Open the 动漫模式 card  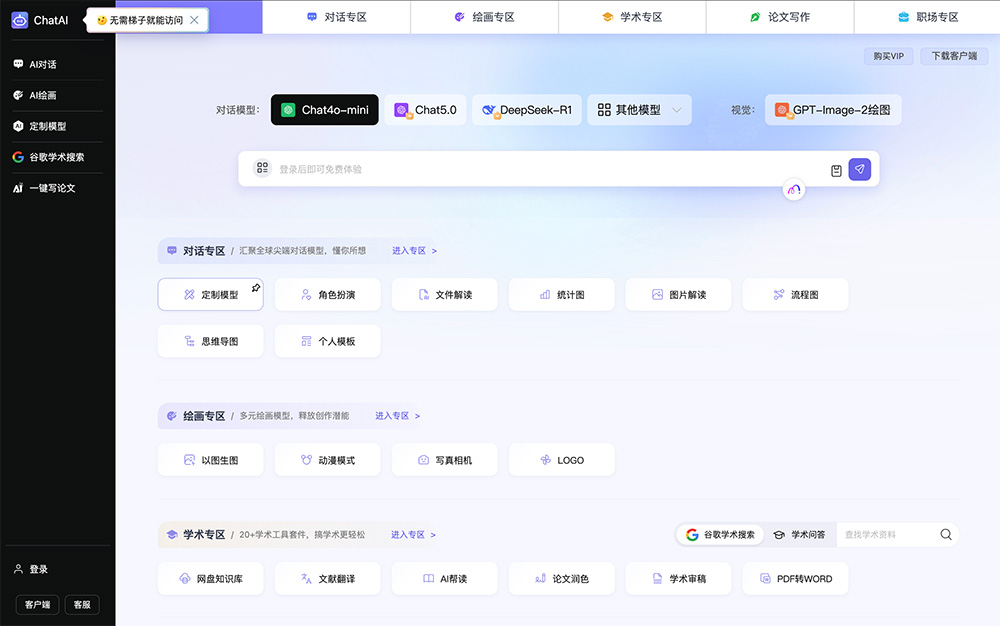pyautogui.click(x=328, y=460)
